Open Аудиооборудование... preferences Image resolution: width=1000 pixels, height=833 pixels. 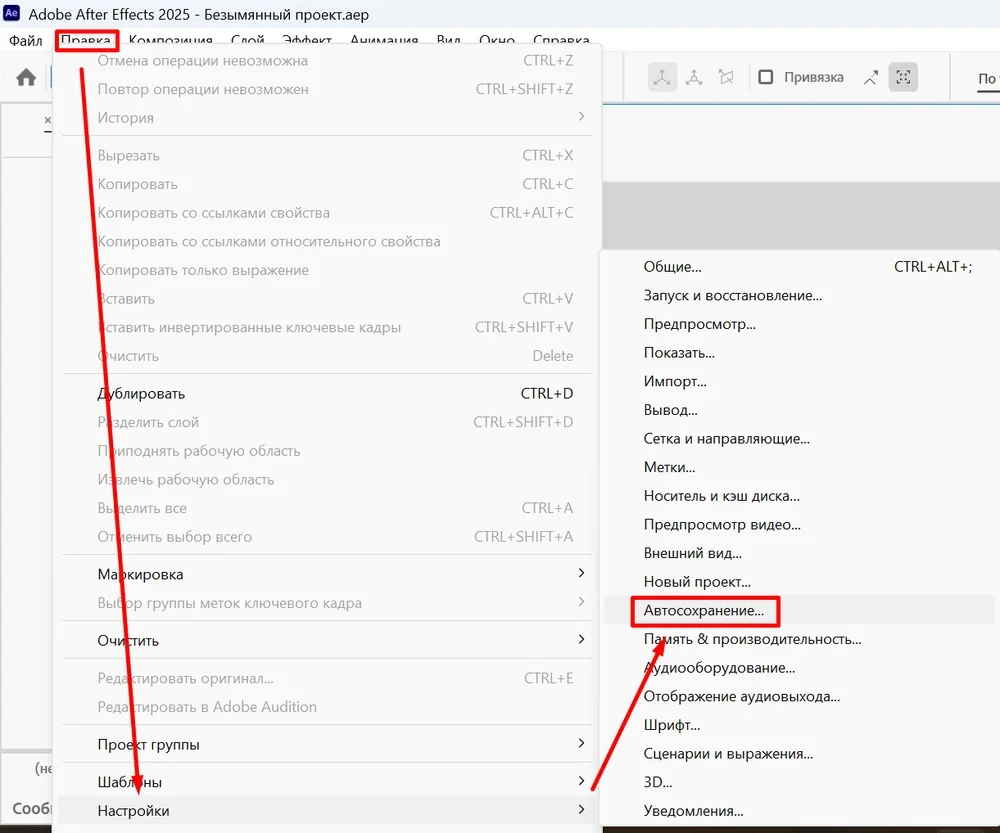[x=800, y=668]
